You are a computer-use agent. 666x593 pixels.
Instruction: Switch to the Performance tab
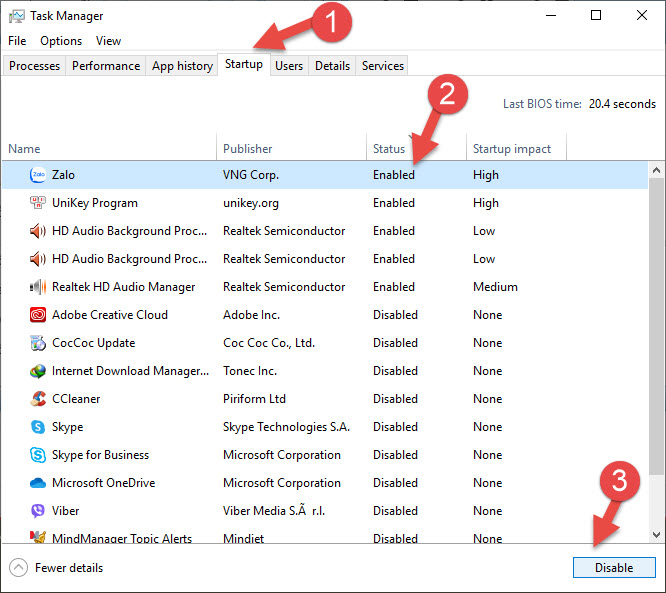pos(106,66)
